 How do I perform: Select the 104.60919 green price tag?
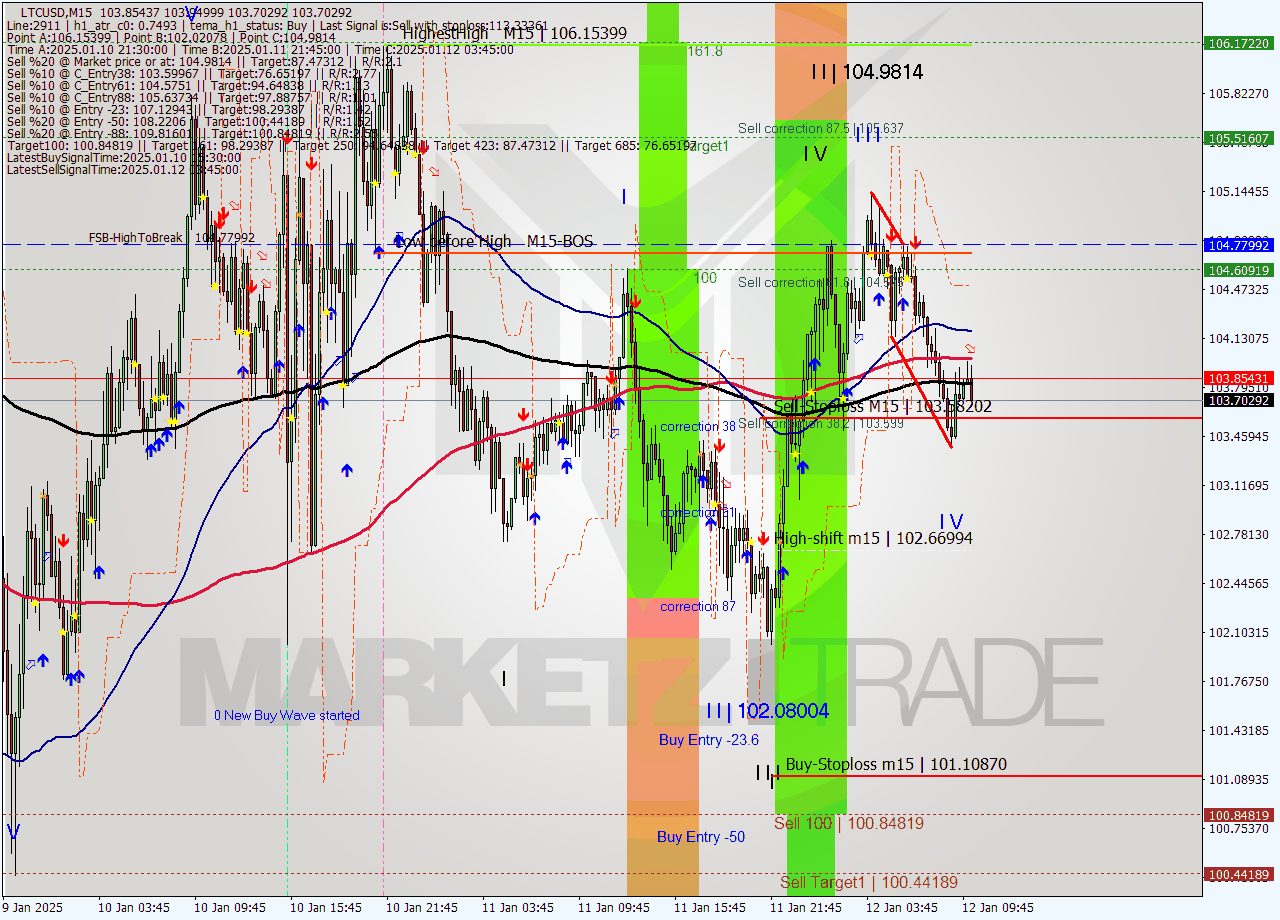pos(1239,269)
